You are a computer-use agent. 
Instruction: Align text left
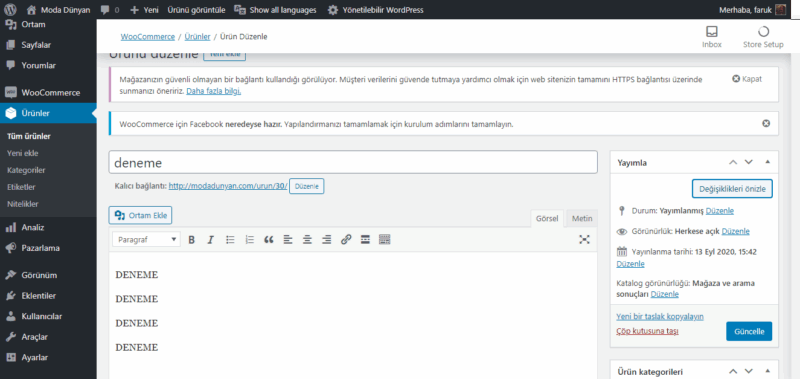(x=288, y=239)
